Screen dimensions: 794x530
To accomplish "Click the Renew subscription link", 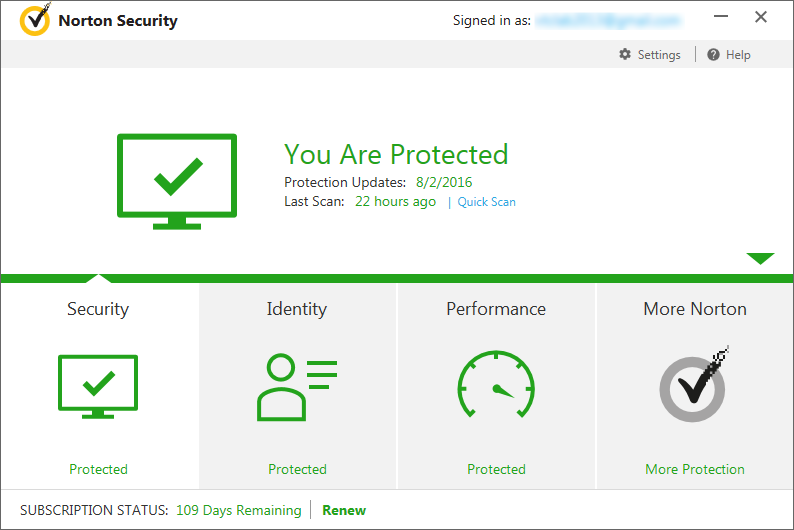I will [344, 510].
